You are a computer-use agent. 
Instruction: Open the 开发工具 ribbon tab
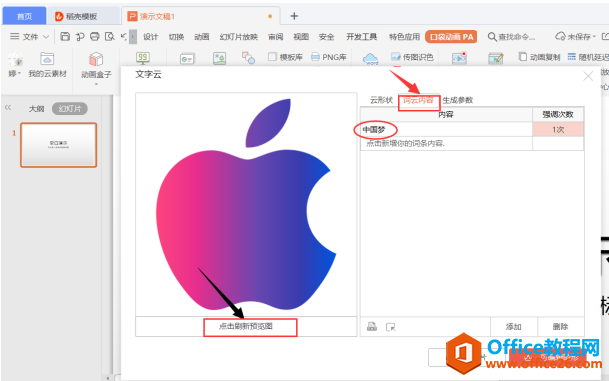(362, 37)
